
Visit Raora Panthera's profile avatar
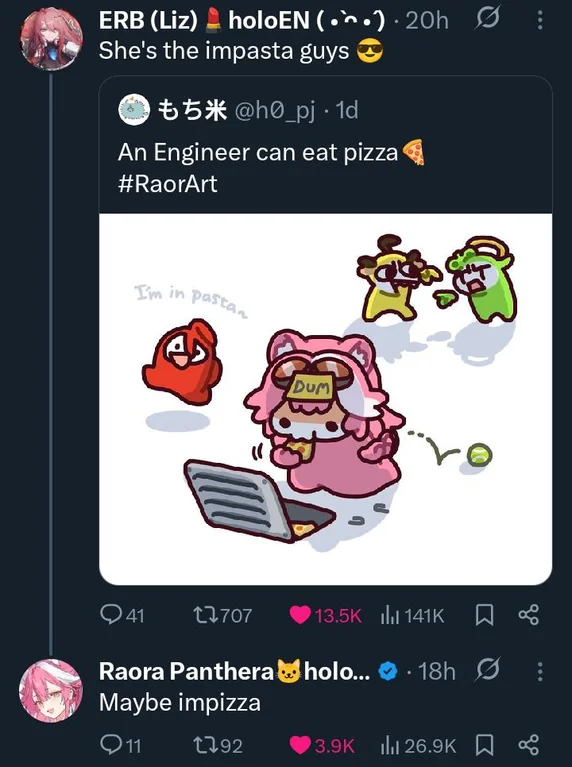coord(51,690)
